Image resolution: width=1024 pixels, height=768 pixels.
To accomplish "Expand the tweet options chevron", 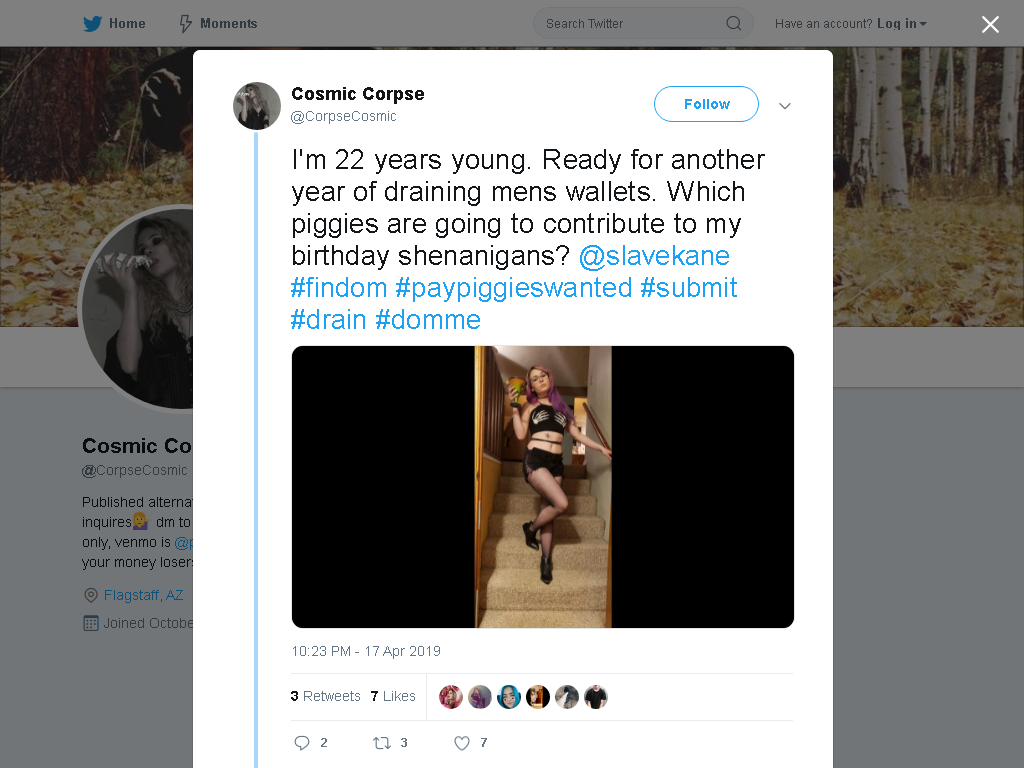I will tap(785, 106).
